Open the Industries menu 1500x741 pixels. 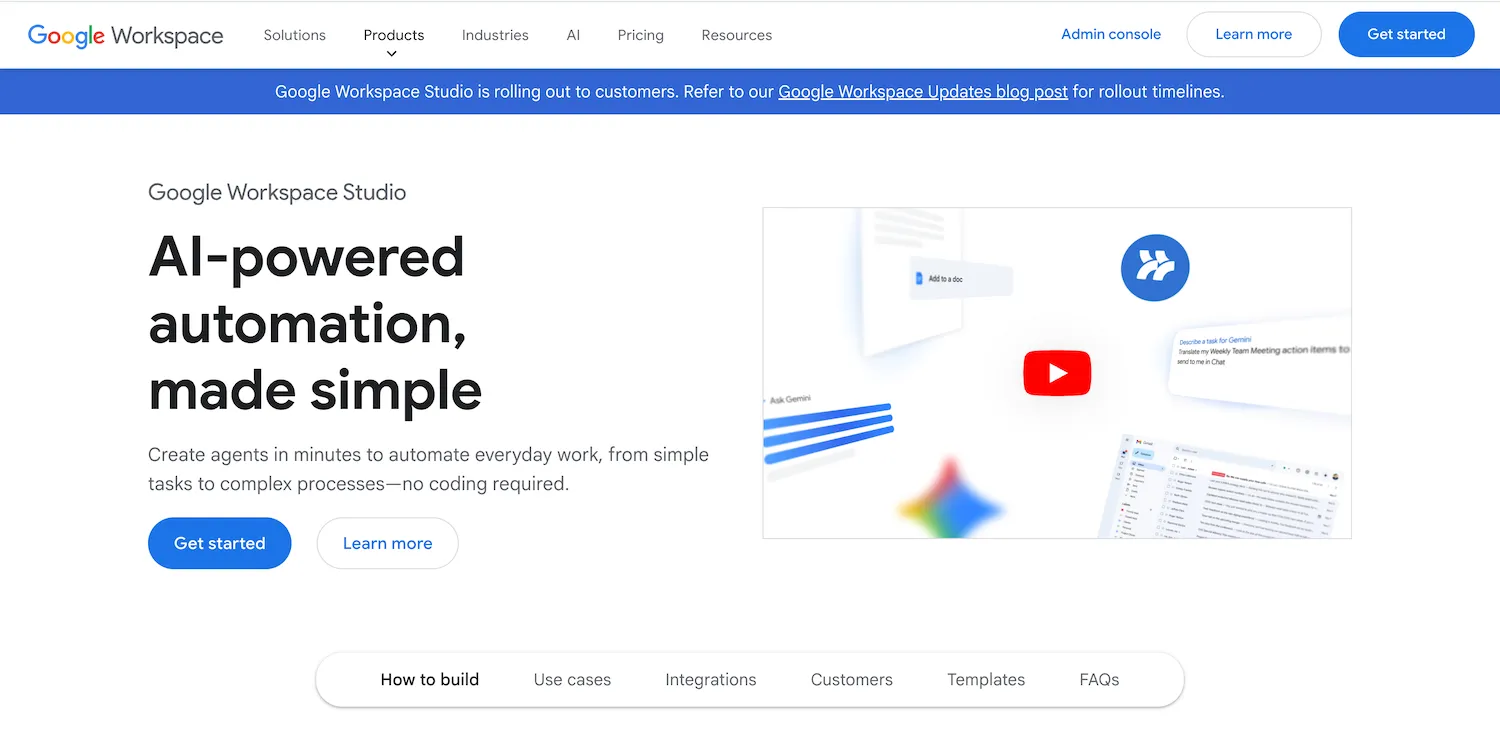[495, 35]
